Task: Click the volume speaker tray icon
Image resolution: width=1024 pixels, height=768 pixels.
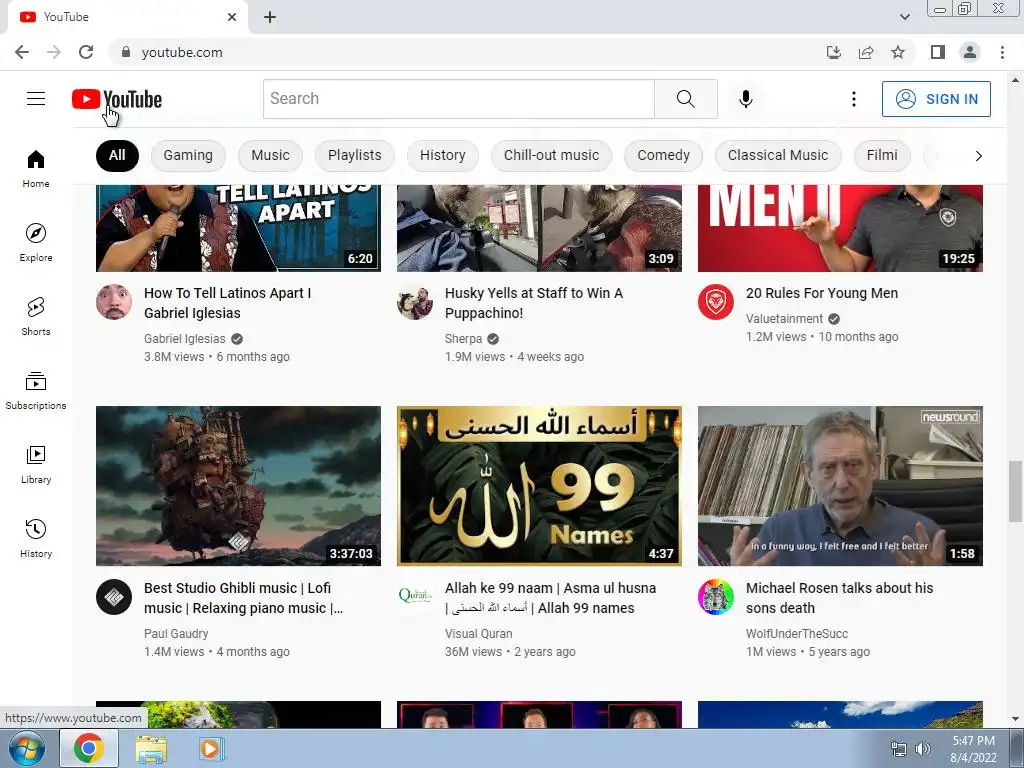Action: (x=923, y=749)
